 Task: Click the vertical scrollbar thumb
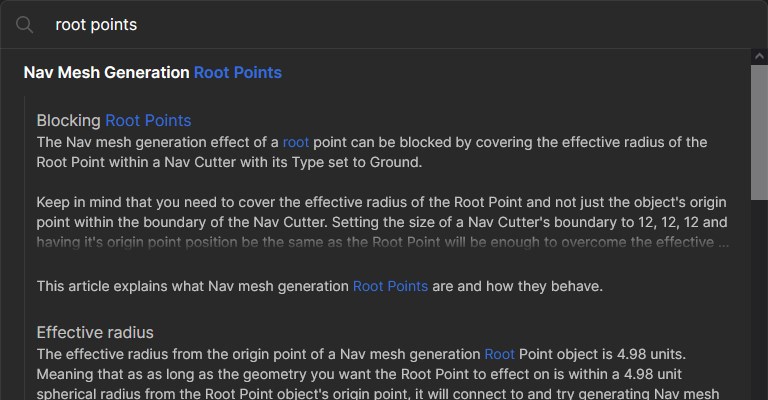pyautogui.click(x=759, y=132)
